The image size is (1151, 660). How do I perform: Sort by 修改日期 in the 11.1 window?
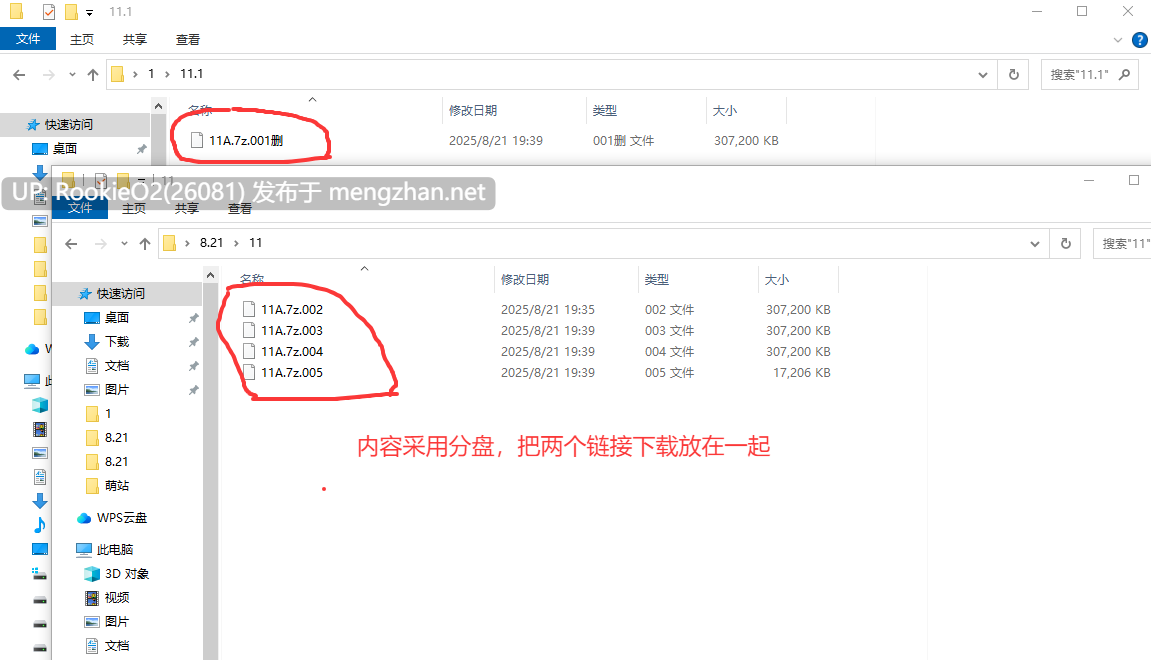tap(473, 110)
